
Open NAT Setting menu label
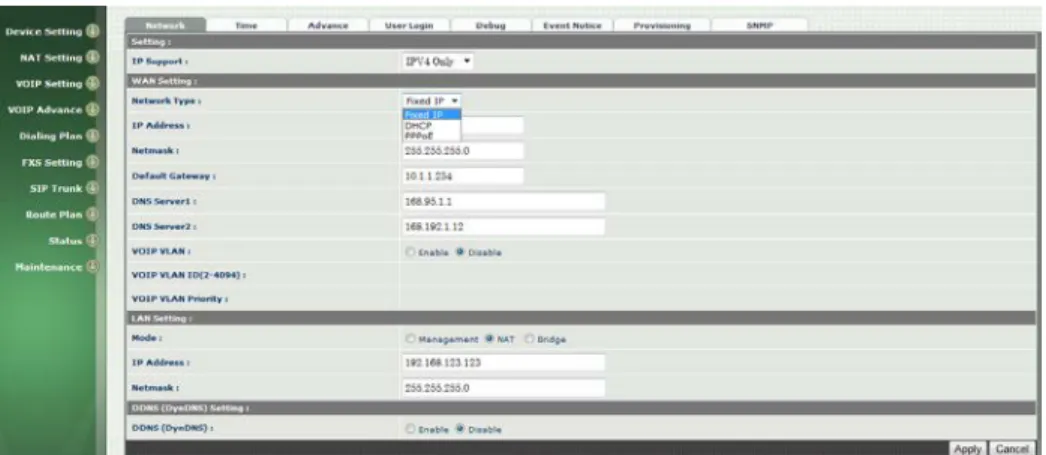[51, 57]
